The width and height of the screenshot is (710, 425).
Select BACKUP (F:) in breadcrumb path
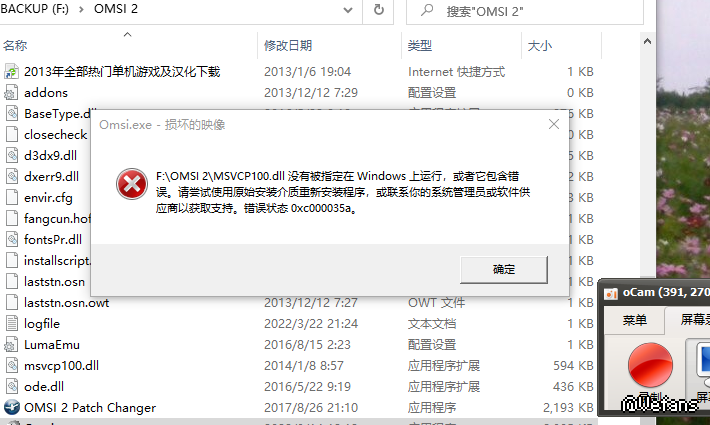(x=34, y=9)
